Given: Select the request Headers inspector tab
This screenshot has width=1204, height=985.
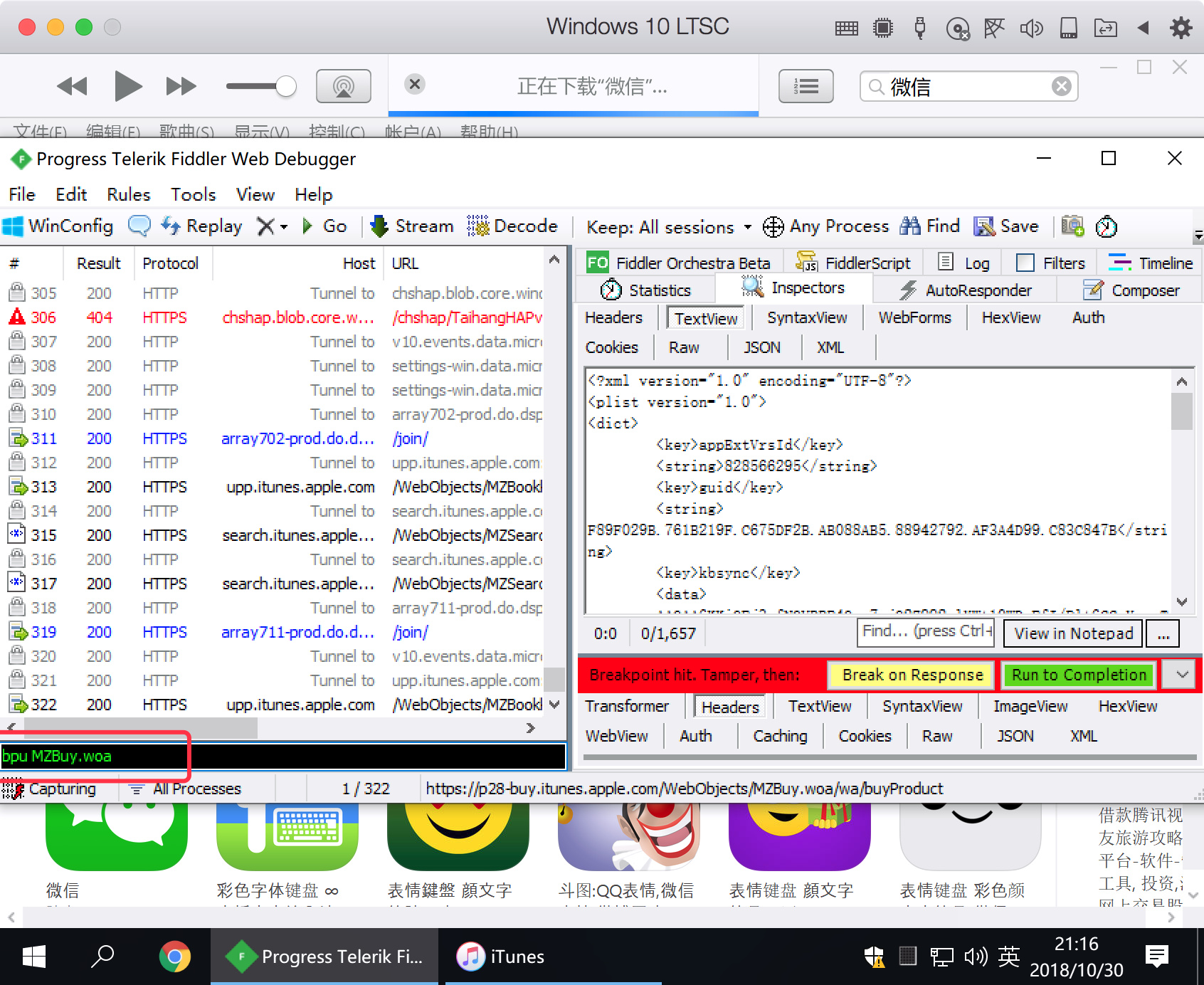Looking at the screenshot, I should pos(613,317).
